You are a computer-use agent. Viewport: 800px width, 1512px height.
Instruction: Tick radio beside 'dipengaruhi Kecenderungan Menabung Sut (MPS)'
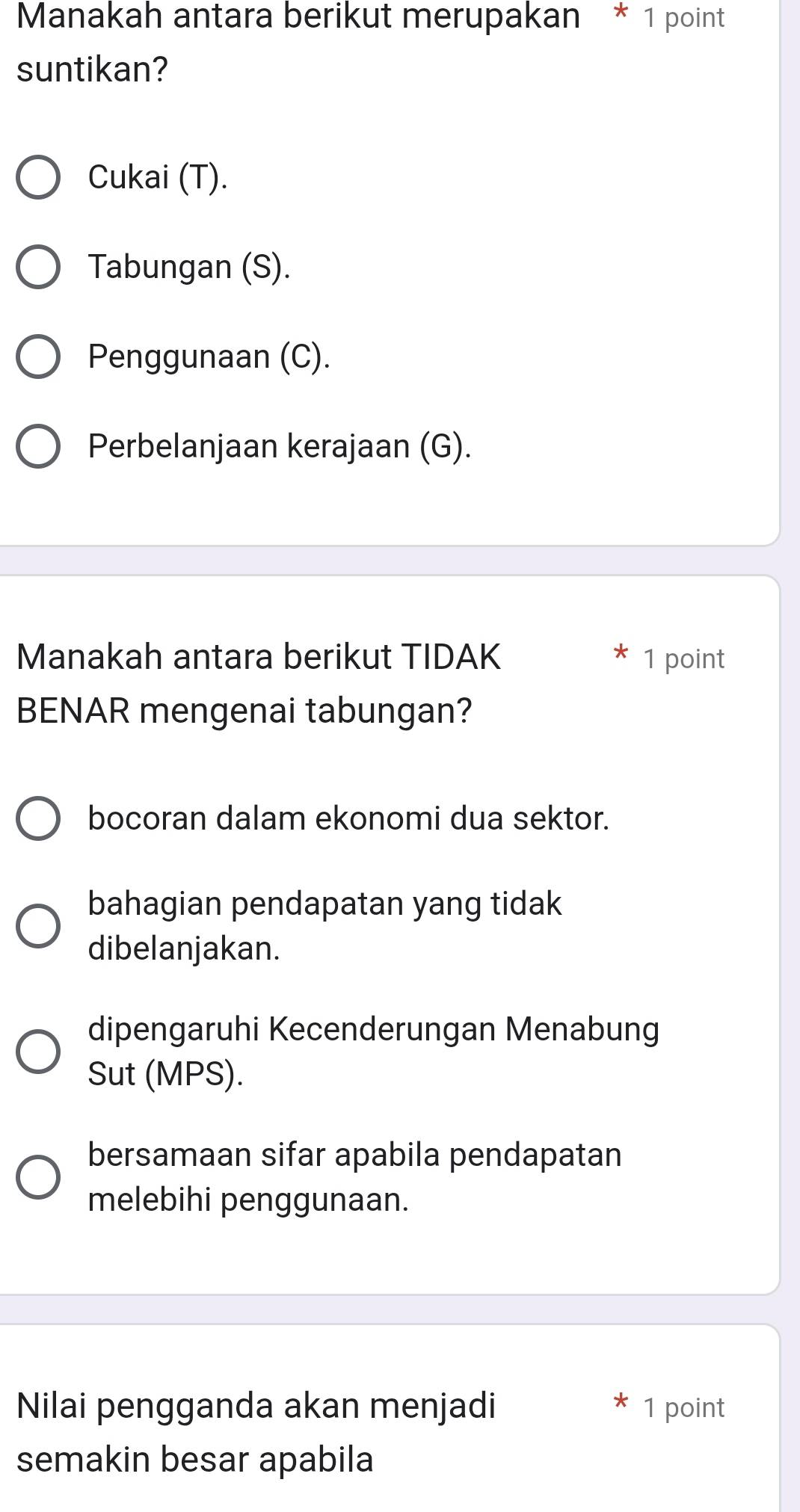pos(38,1052)
